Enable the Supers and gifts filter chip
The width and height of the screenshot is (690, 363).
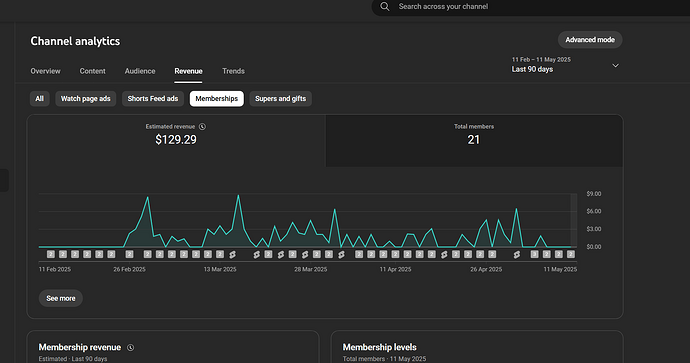[280, 99]
